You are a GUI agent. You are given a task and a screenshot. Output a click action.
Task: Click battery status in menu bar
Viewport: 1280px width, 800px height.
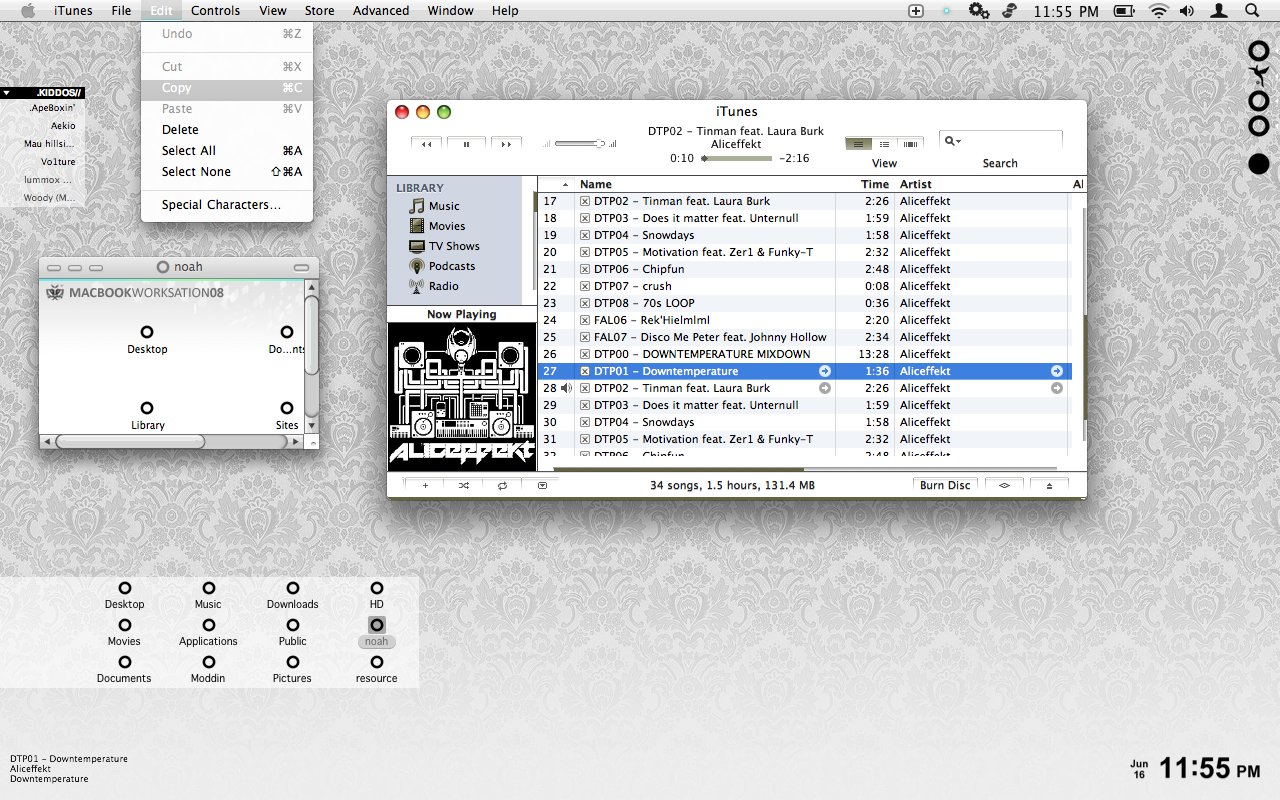pos(1124,11)
